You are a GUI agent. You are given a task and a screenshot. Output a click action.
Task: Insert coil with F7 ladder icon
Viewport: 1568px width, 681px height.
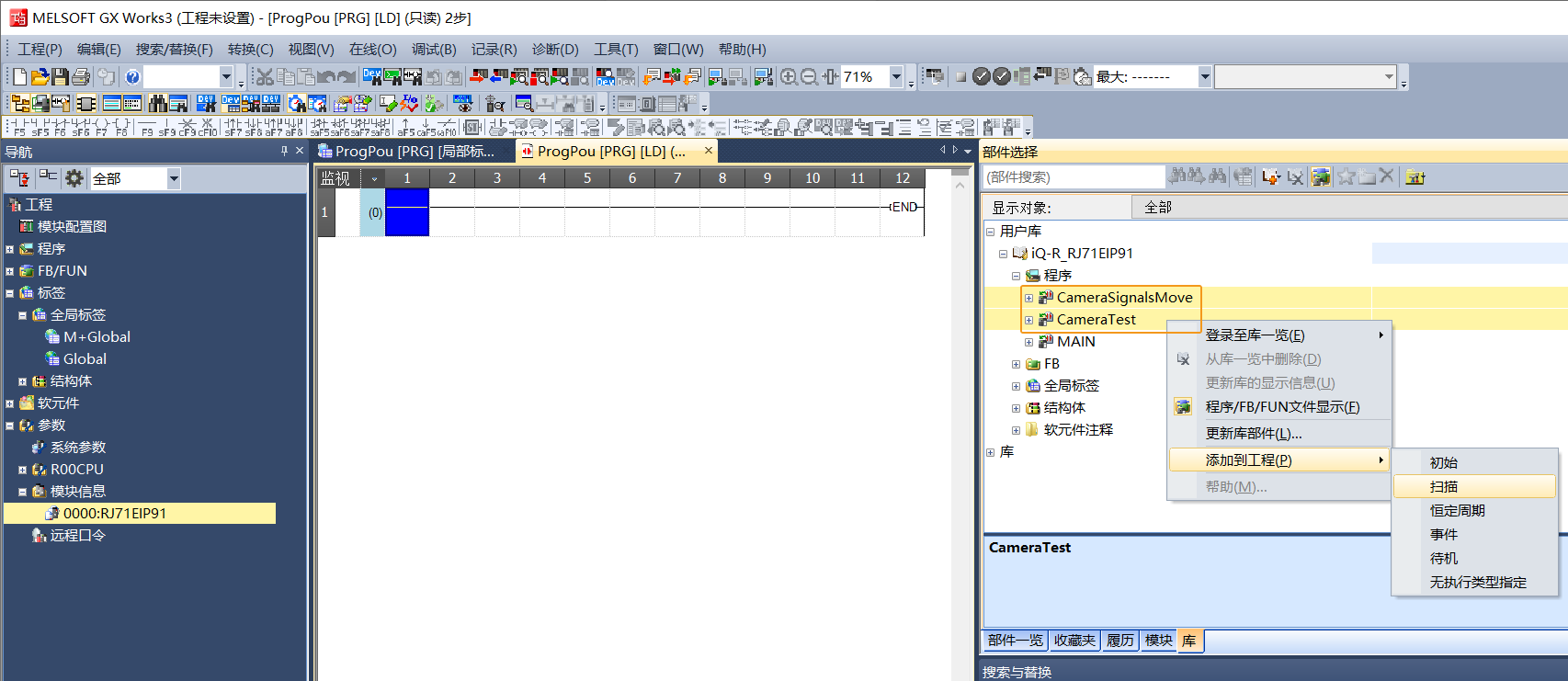point(101,127)
